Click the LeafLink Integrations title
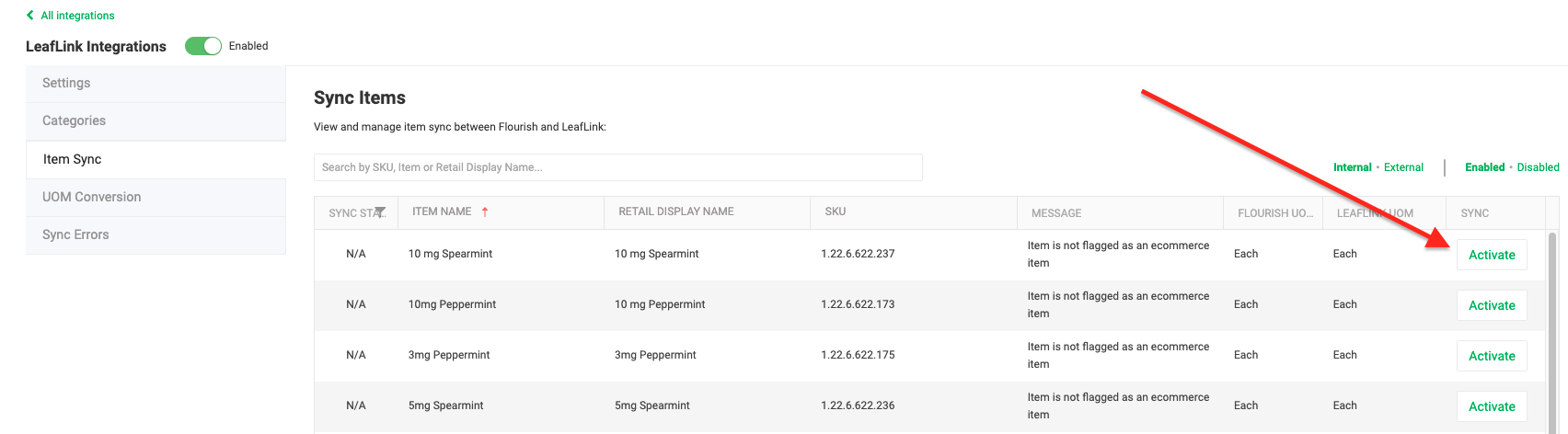This screenshot has height=434, width=1568. pos(96,47)
